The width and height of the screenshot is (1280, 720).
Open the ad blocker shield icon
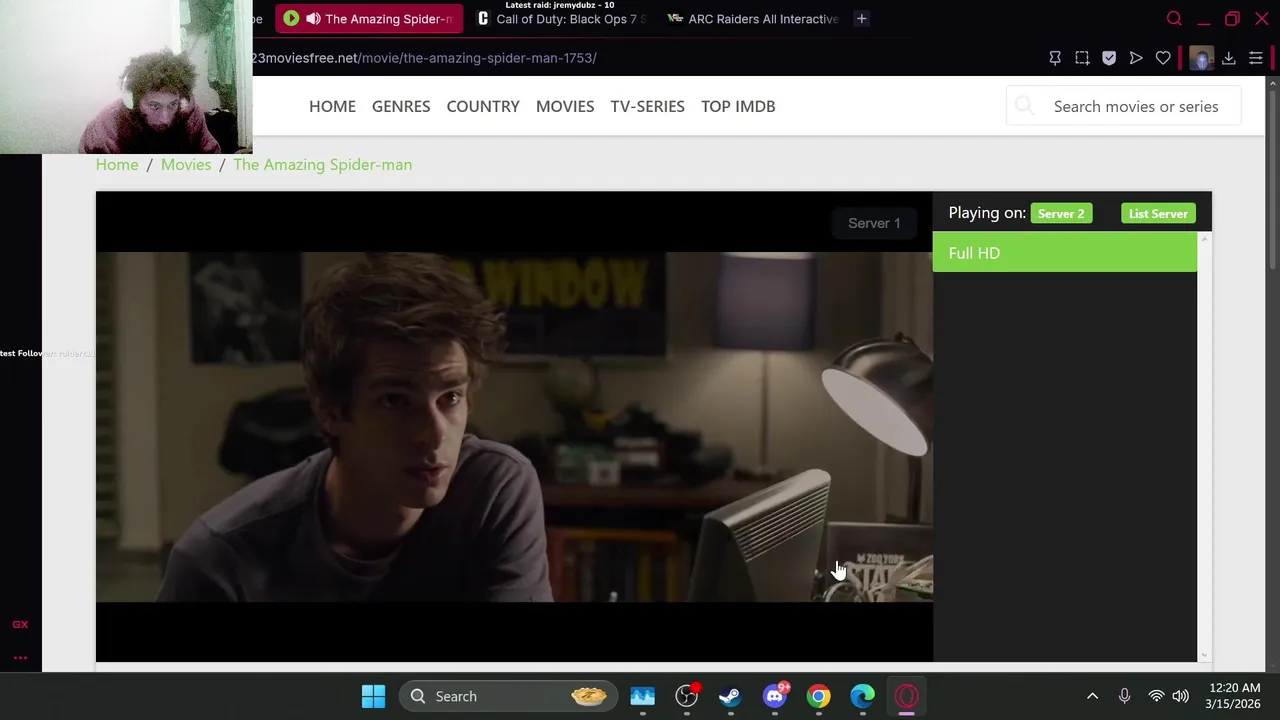pos(1109,58)
